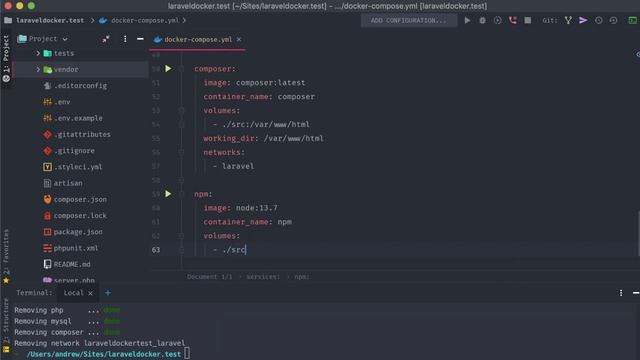
Task: Expand the vendor folder
Action: pos(38,69)
